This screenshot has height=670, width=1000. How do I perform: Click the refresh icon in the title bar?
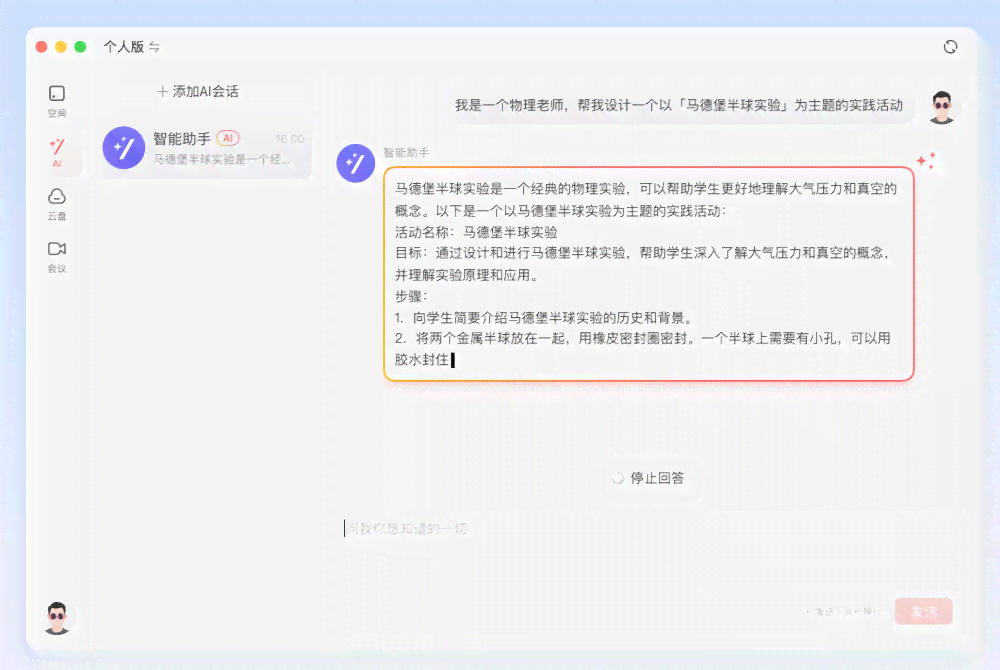tap(950, 47)
